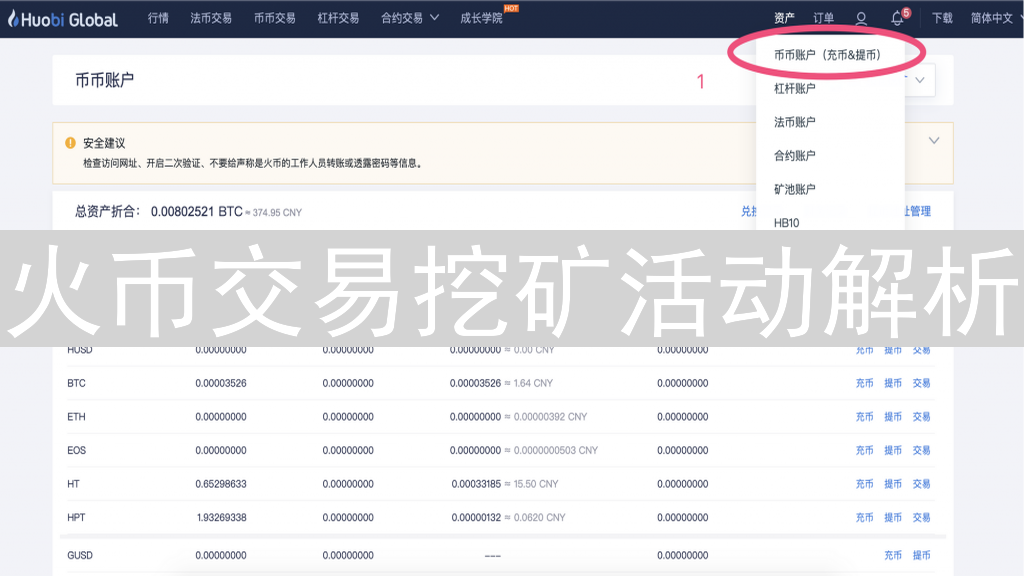
Task: Expand the 合约交易 dropdown
Action: (x=409, y=18)
